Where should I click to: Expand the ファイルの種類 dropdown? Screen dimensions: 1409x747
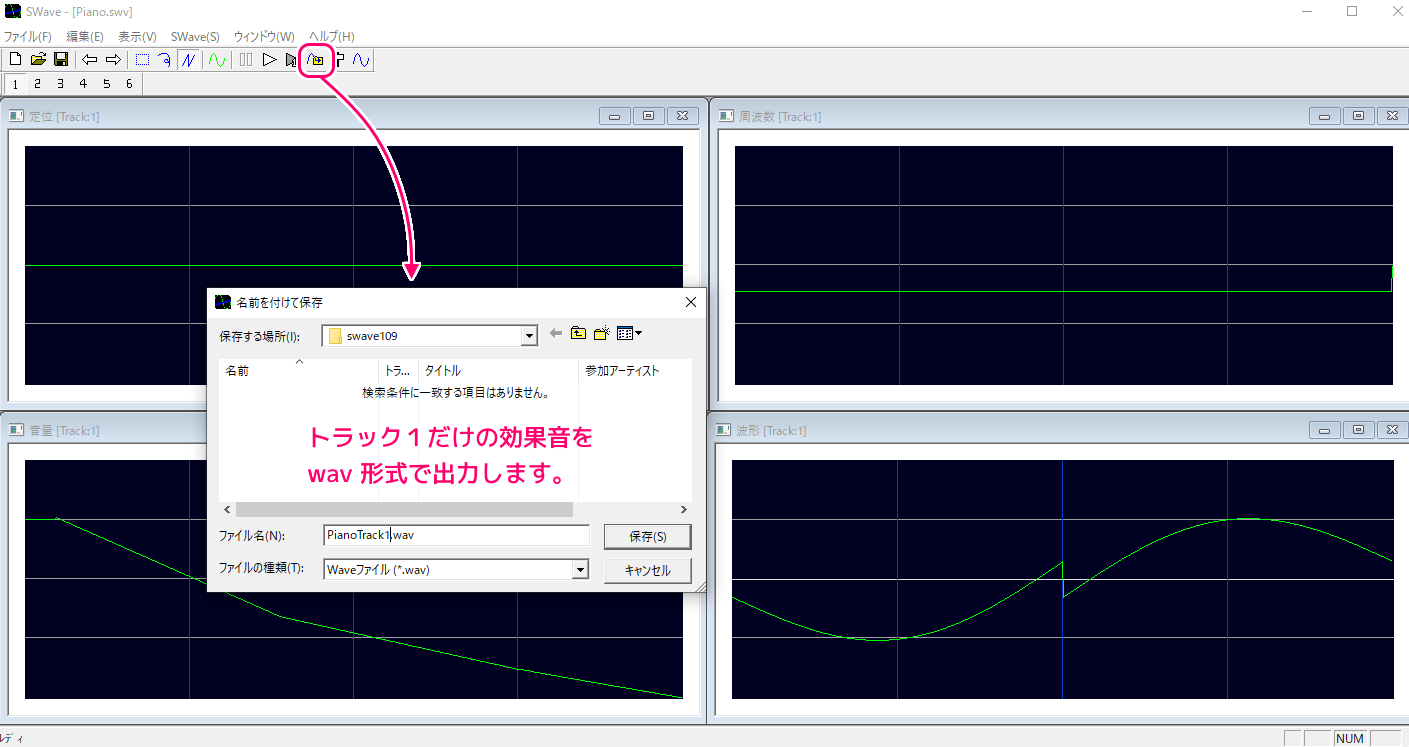click(579, 569)
